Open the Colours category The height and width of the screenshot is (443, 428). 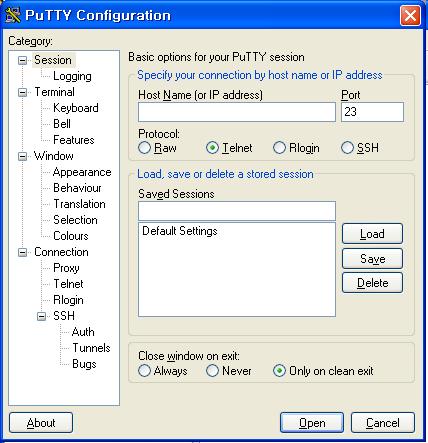point(71,236)
